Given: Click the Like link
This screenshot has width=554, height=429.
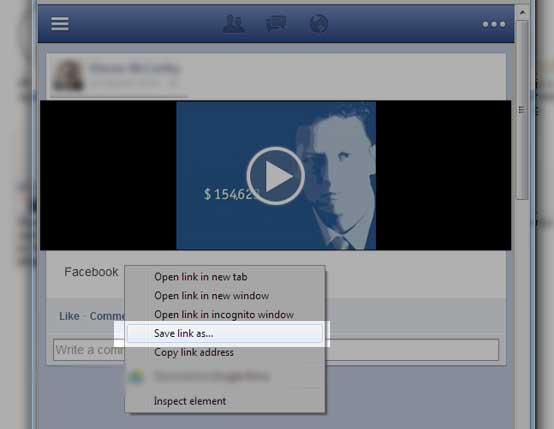Looking at the screenshot, I should 69,316.
